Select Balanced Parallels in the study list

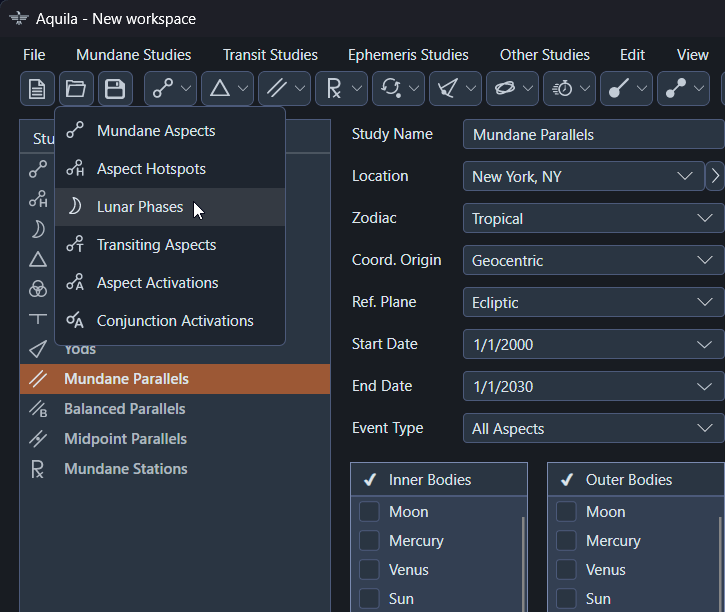click(124, 409)
